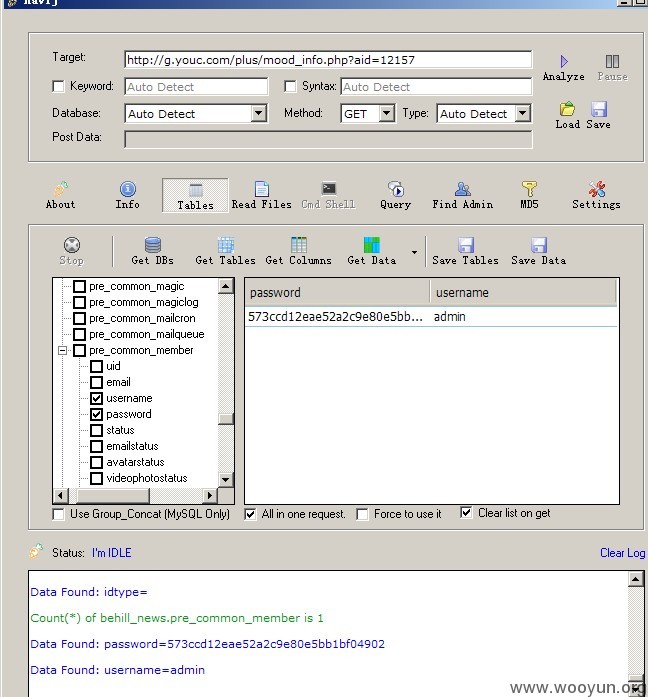Enable the Keyword checkbox
Screen dimensions: 648x697
click(x=58, y=86)
